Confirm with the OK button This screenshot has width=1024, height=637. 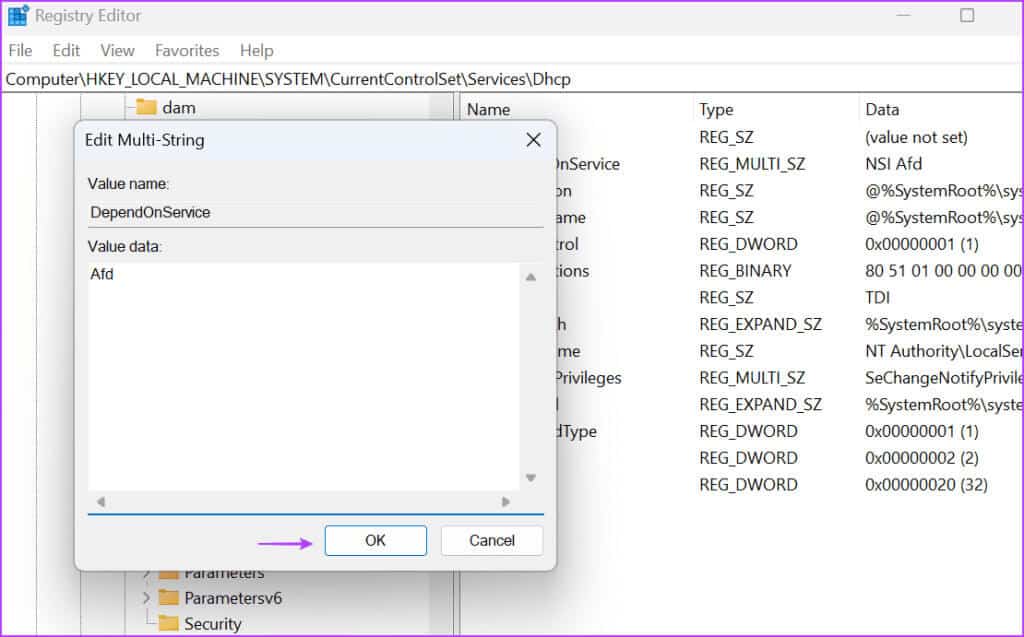[376, 540]
